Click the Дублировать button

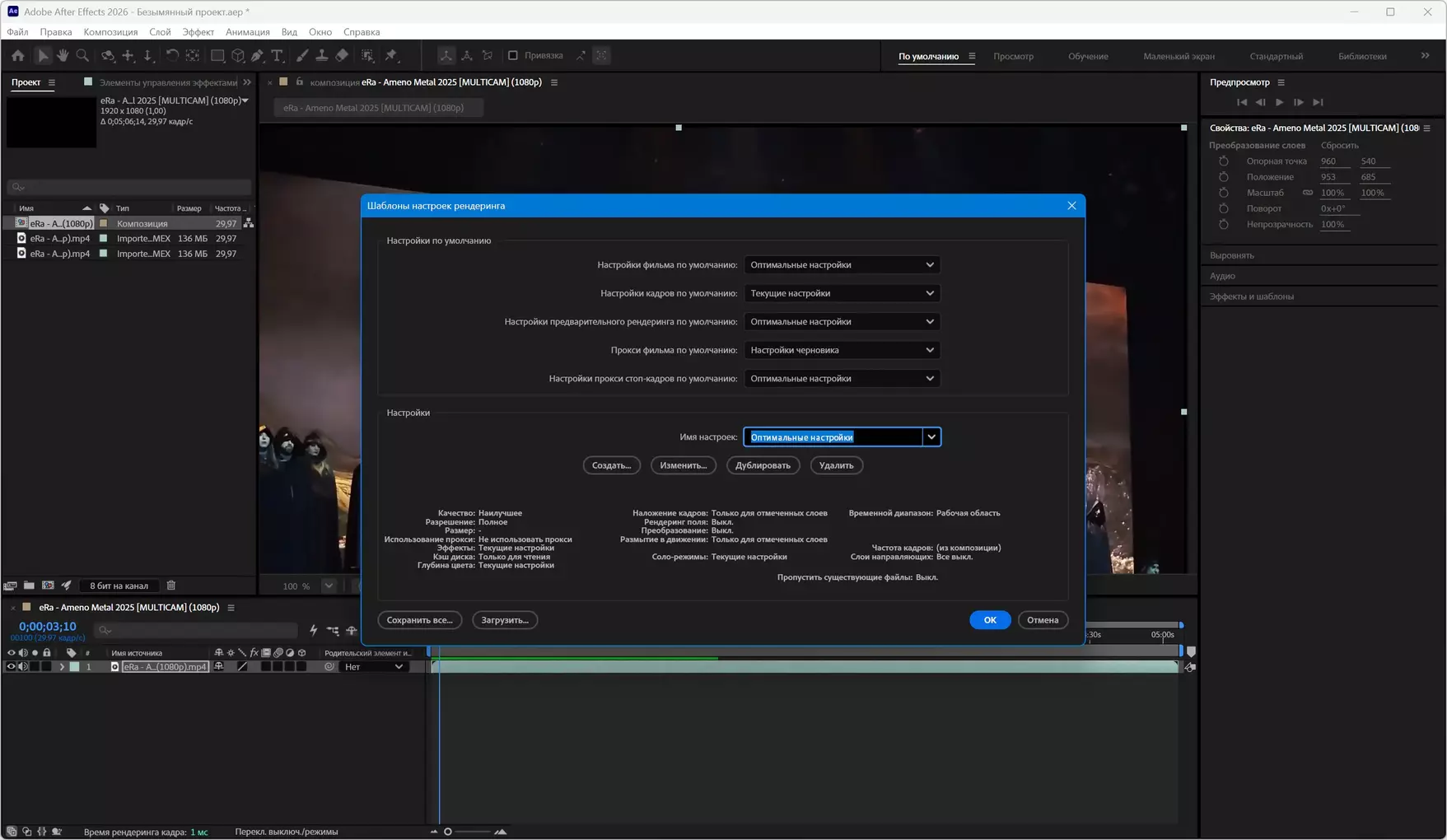(762, 465)
